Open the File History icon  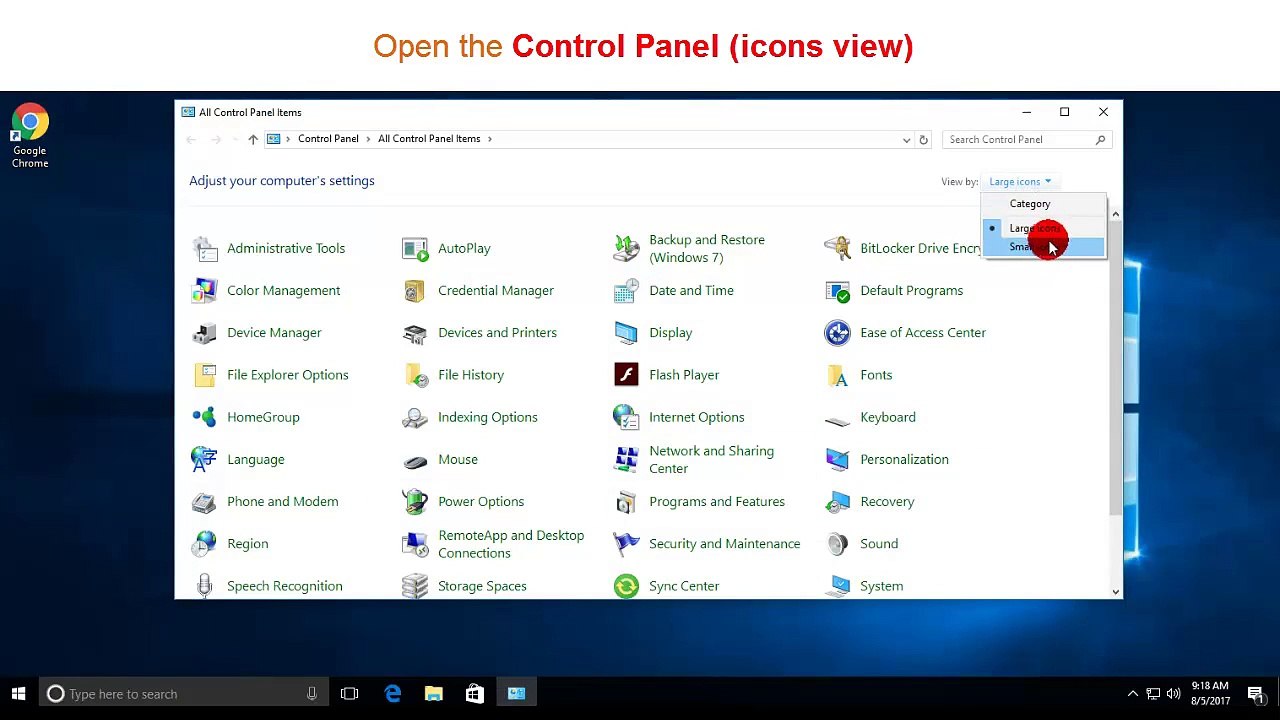pyautogui.click(x=415, y=375)
